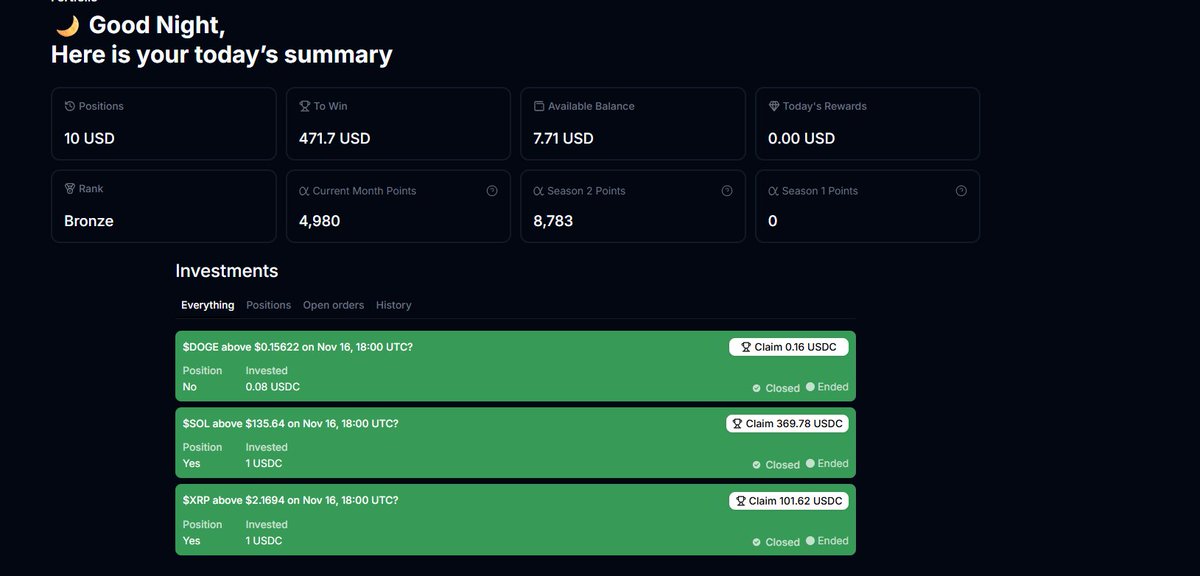Open the $SOL above $135.64 market

point(291,424)
